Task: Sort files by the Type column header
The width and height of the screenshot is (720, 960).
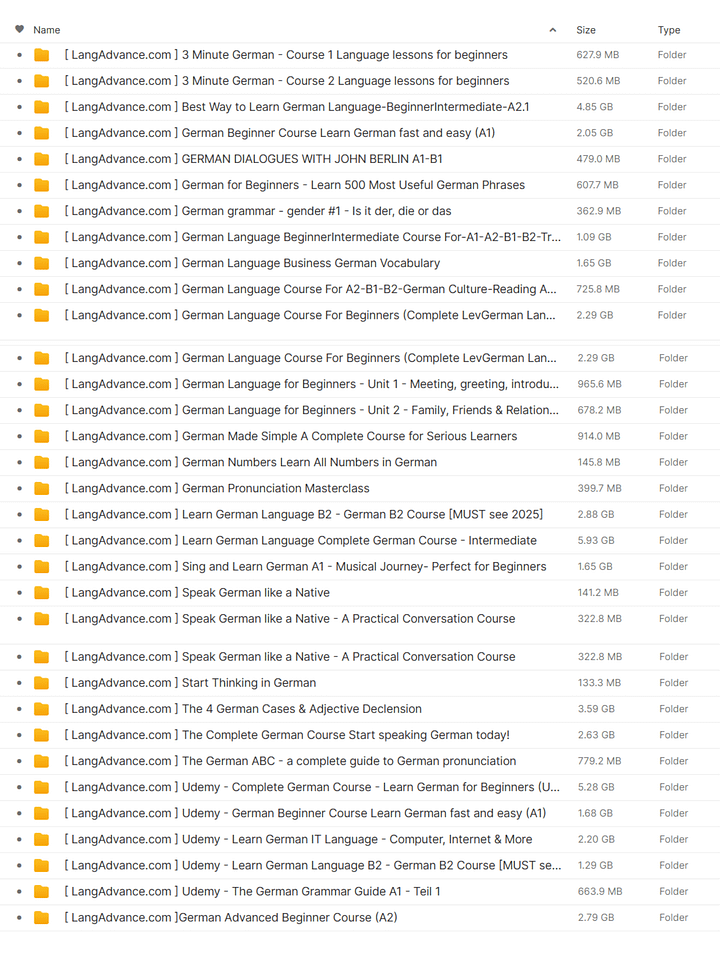Action: click(669, 30)
